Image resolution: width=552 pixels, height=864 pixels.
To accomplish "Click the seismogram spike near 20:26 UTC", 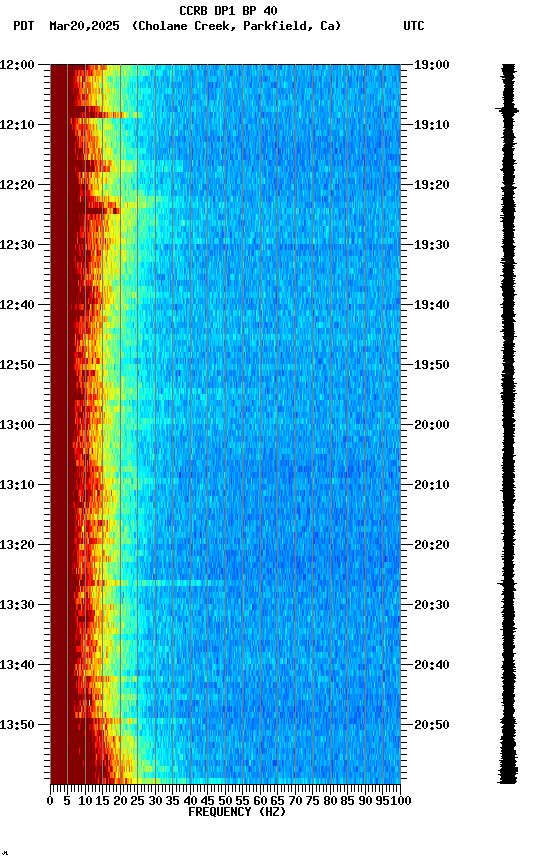I will (507, 583).
